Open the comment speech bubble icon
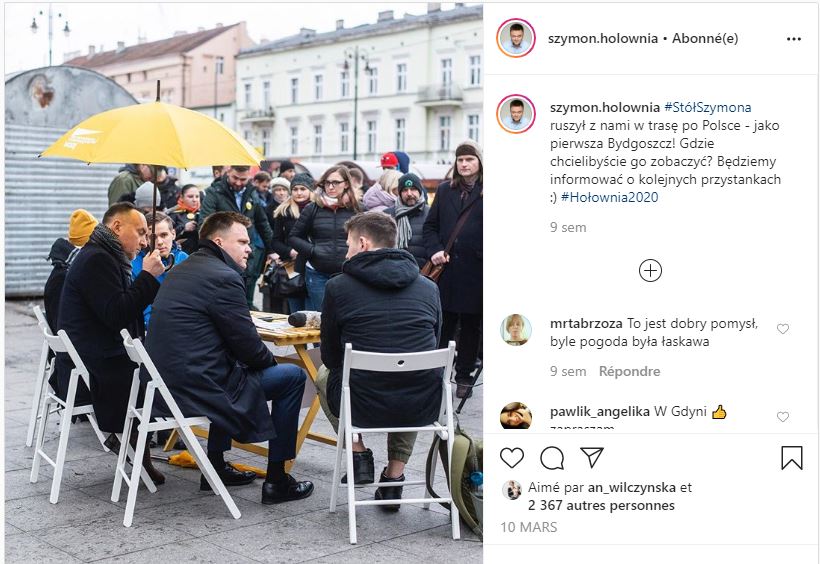This screenshot has width=820, height=564. (x=552, y=458)
